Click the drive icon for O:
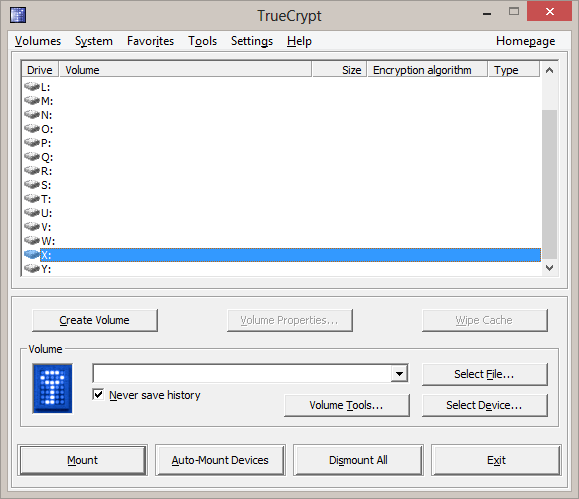The image size is (579, 499). click(32, 129)
